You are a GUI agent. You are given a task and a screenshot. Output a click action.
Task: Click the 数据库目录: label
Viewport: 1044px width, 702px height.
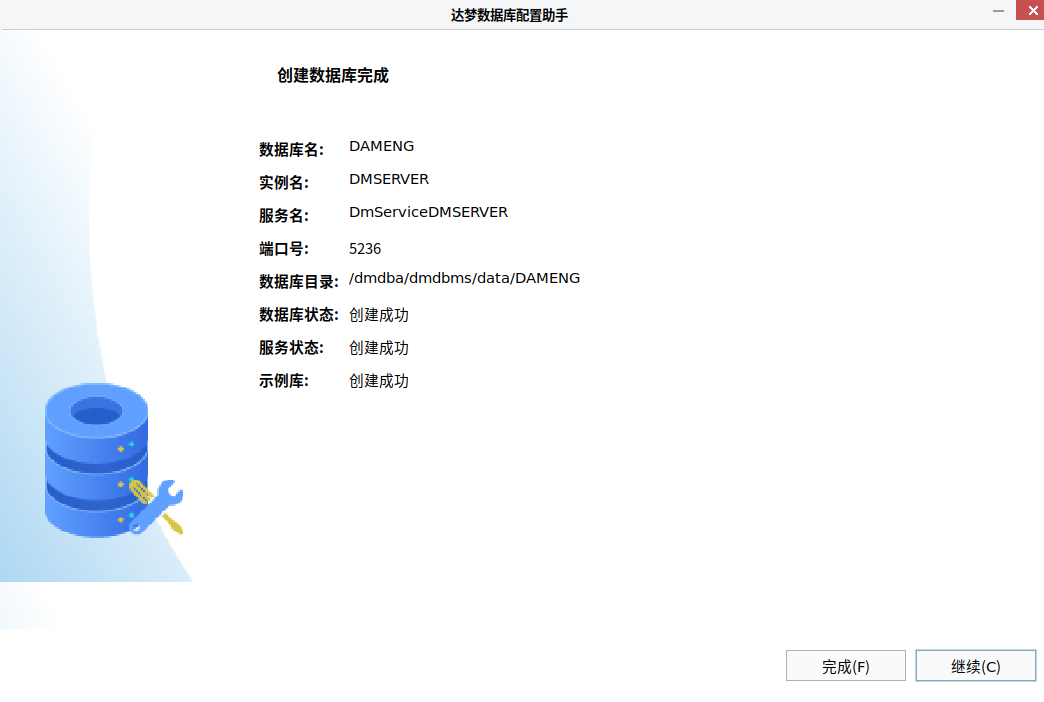299,282
